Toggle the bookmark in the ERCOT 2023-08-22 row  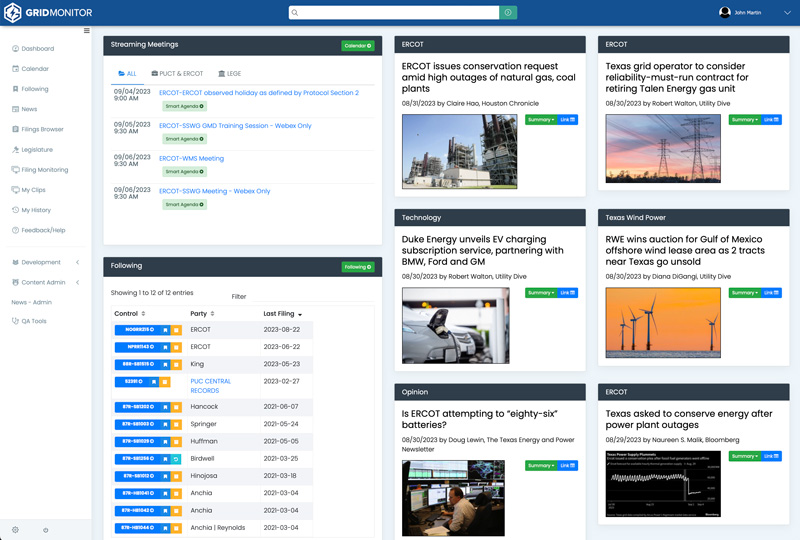coord(165,330)
